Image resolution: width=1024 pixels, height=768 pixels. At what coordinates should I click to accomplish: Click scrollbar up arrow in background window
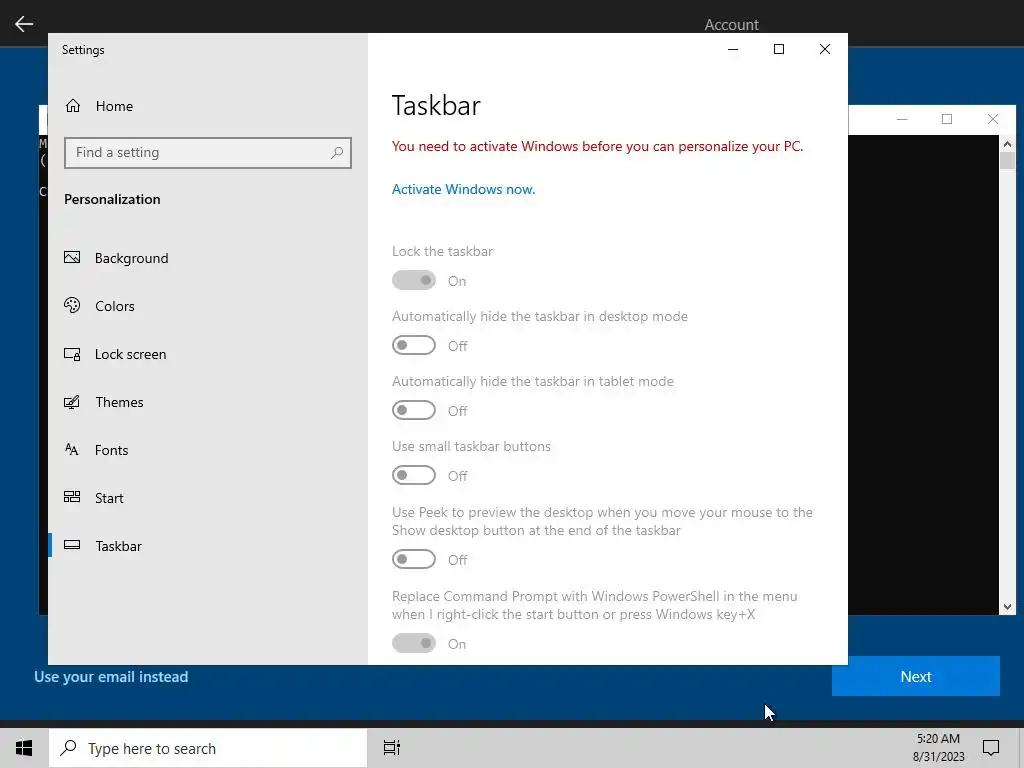[1007, 144]
